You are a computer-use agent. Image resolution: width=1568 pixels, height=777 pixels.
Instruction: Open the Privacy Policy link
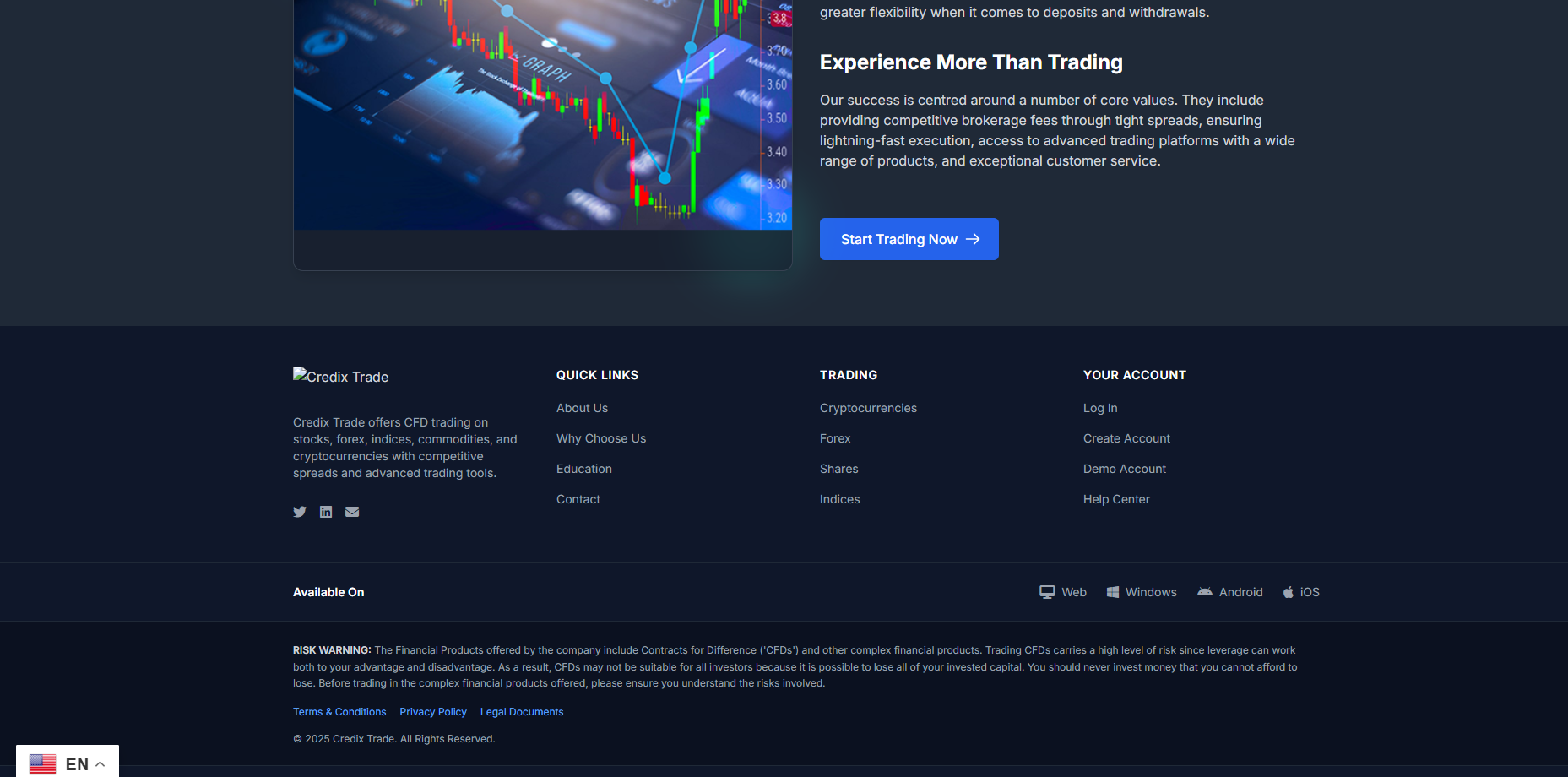433,712
